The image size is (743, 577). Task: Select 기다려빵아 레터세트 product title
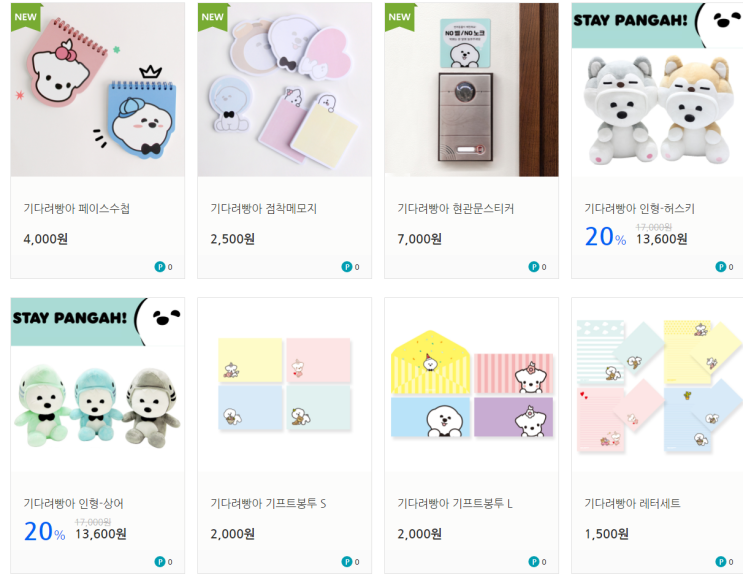[x=632, y=504]
